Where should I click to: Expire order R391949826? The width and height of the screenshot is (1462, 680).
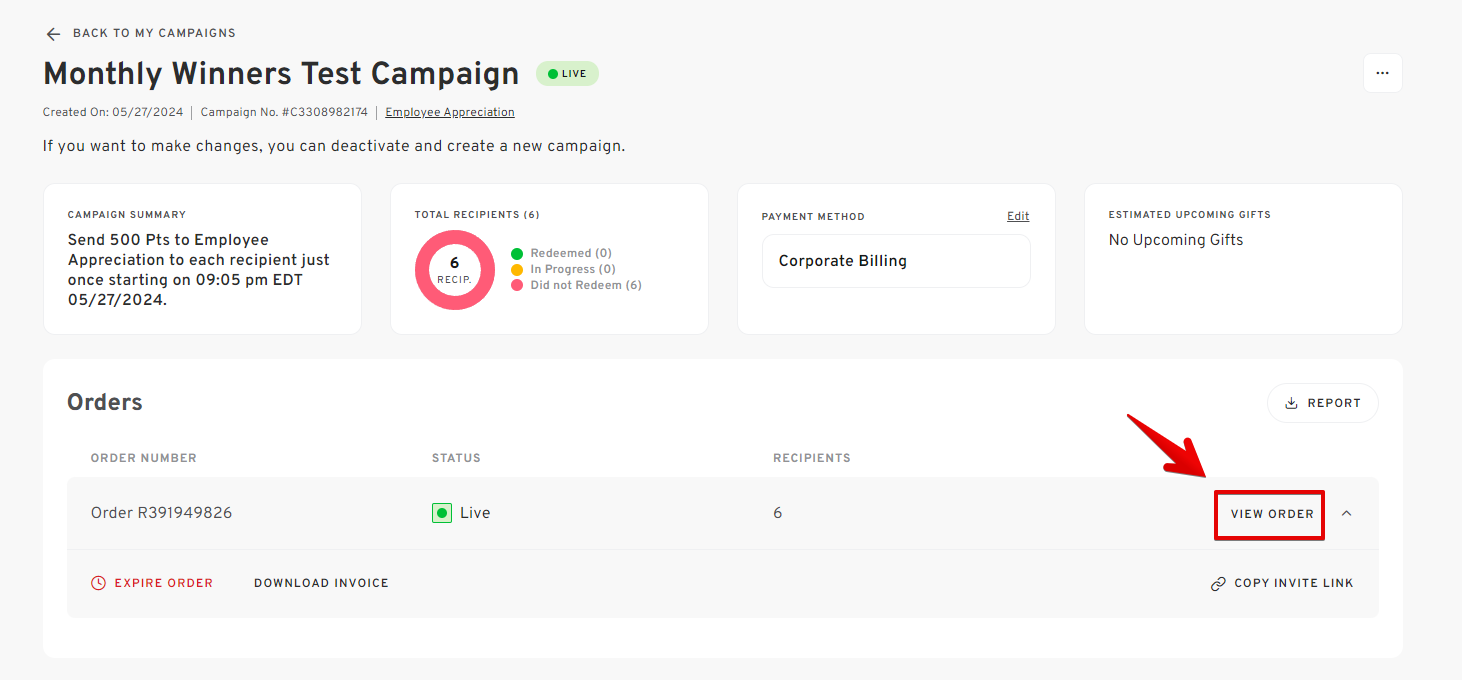click(x=152, y=583)
